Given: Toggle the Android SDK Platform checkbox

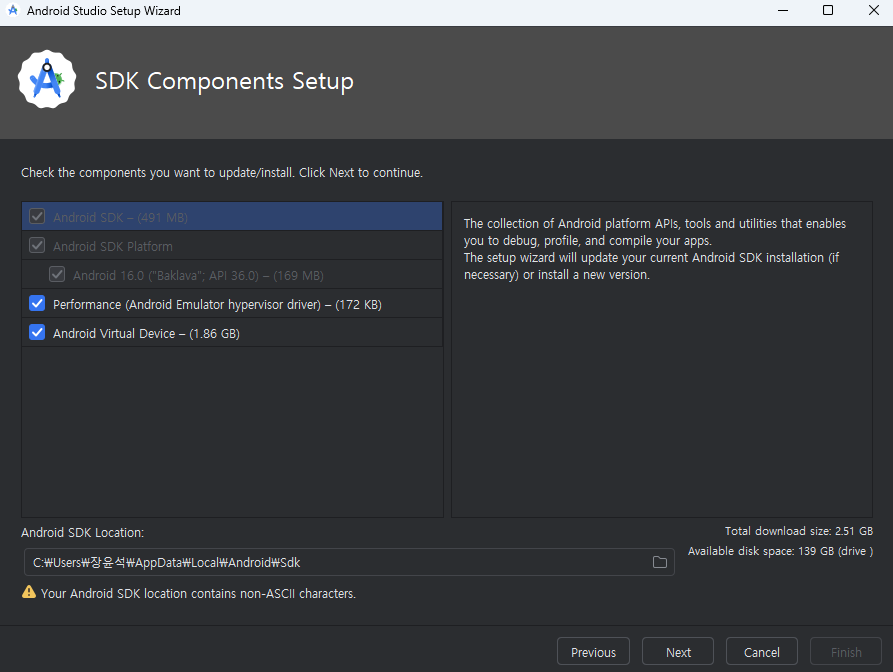Looking at the screenshot, I should pyautogui.click(x=37, y=245).
